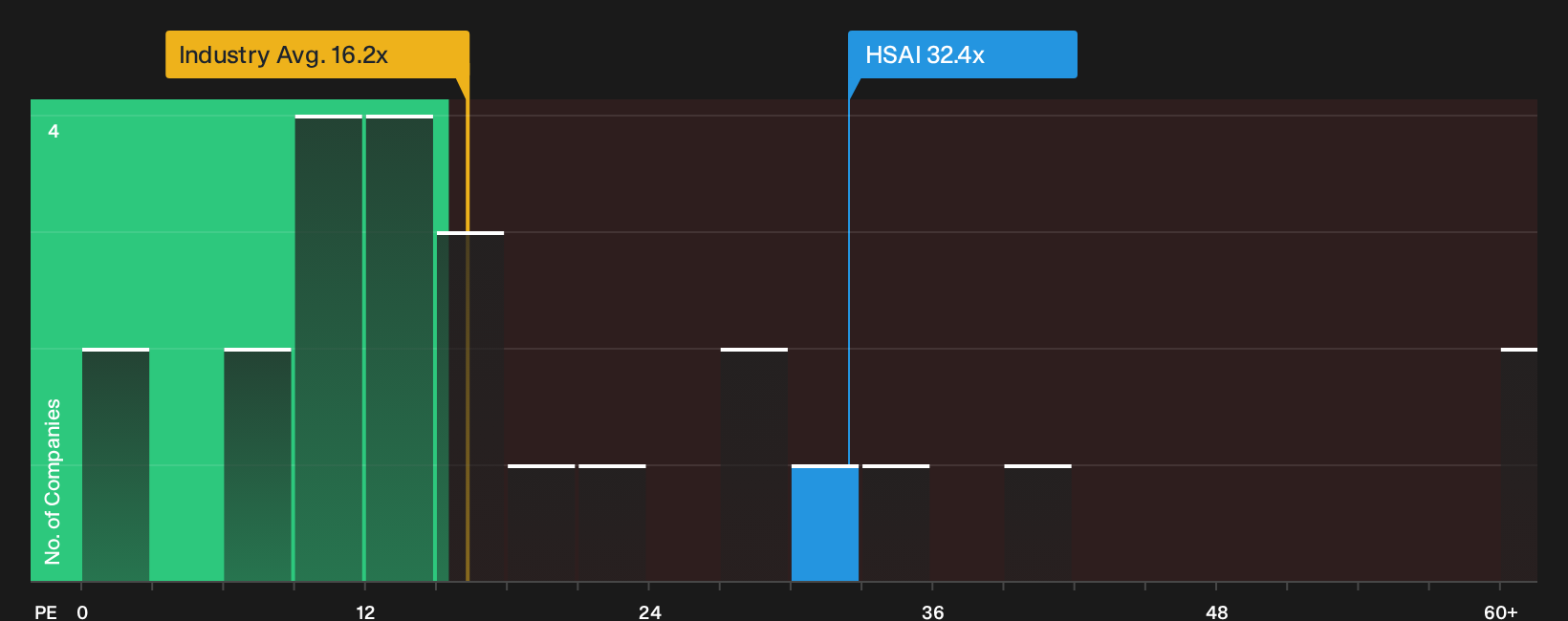Click the Industry Avg. 16.2x label

point(316,54)
